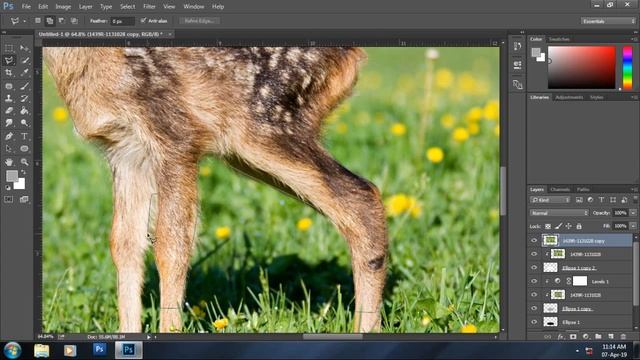Select the Polygonal Lasso tool in toolbox

pyautogui.click(x=9, y=60)
